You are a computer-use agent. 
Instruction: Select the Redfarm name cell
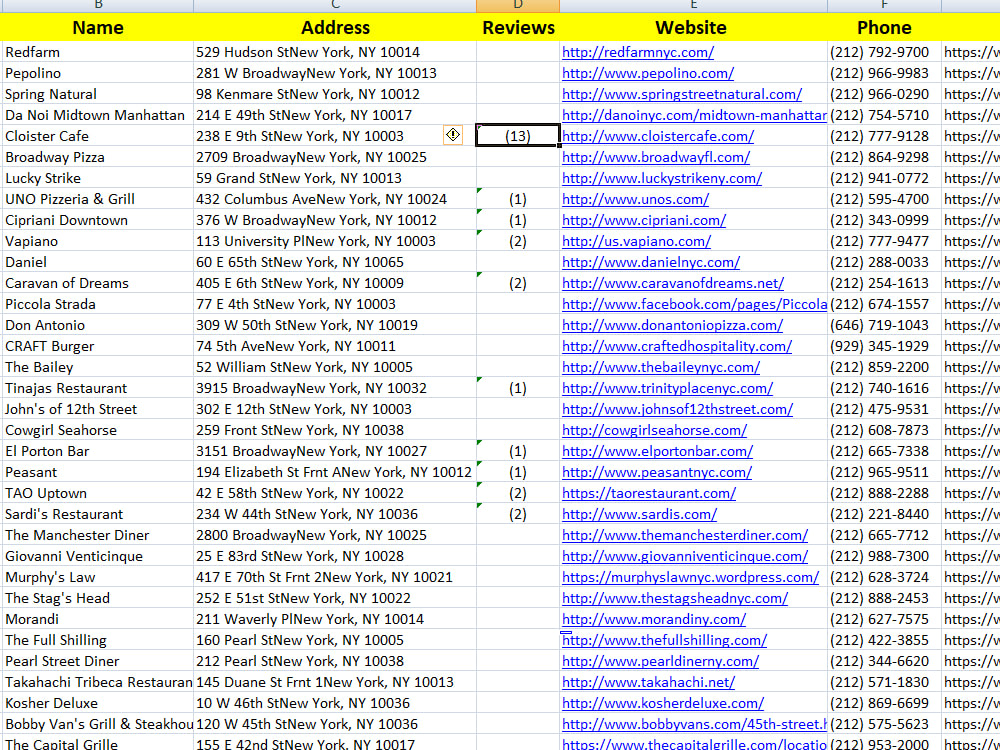98,52
